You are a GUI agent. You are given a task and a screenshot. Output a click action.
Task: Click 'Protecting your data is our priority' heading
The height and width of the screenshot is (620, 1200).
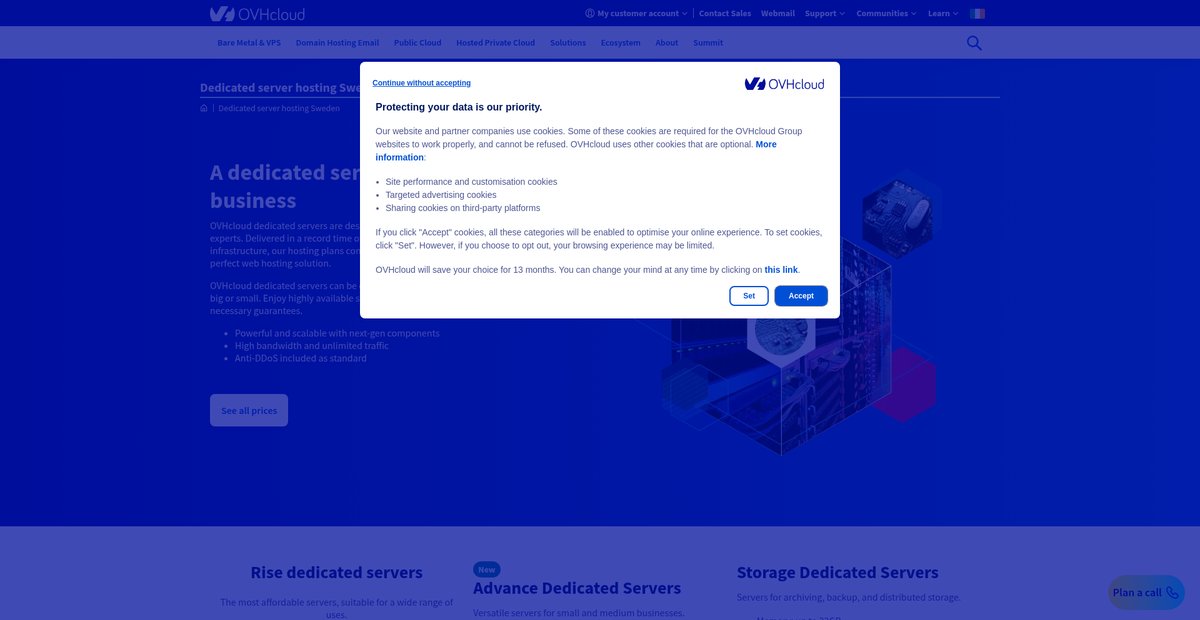pos(459,107)
